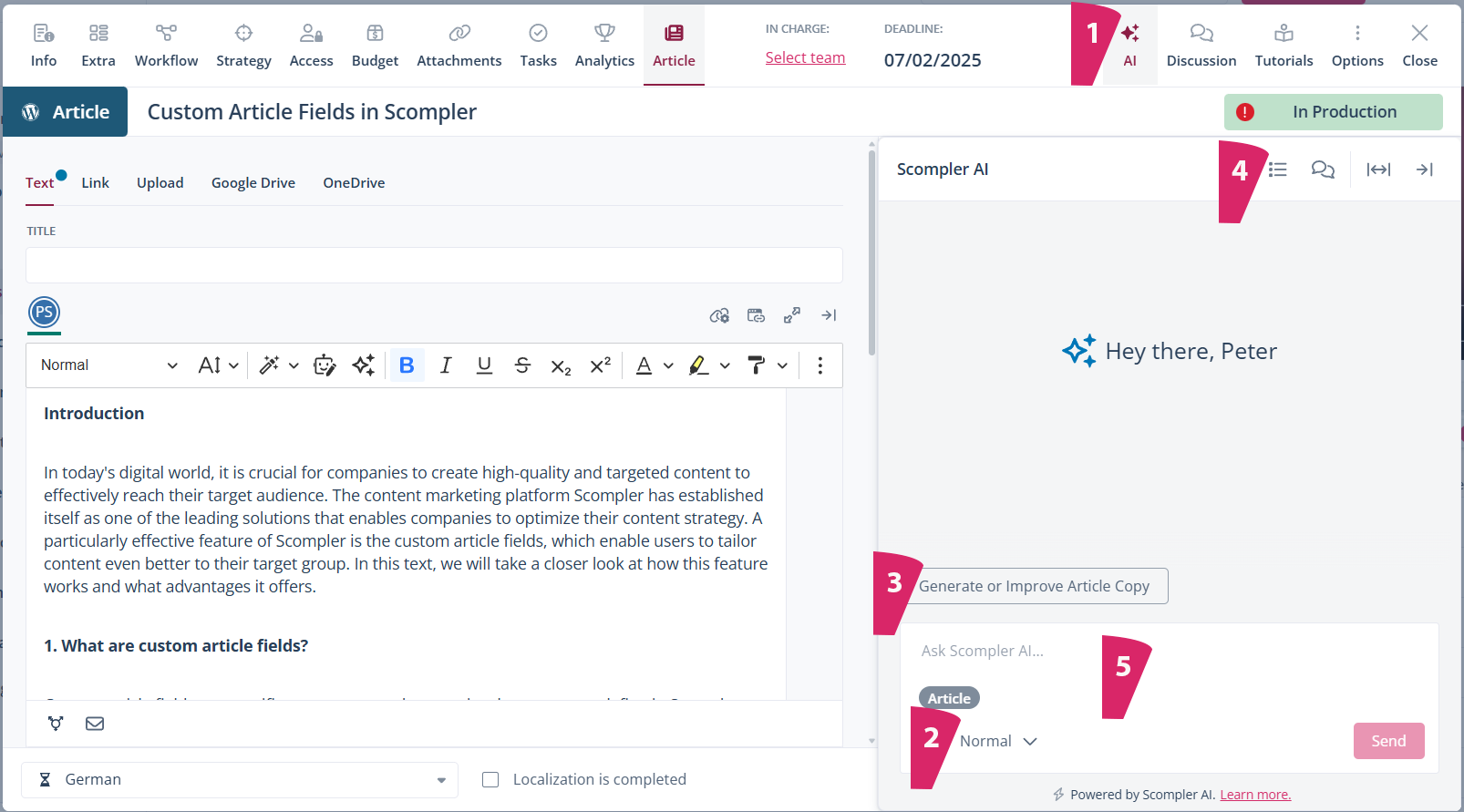Screen dimensions: 1464x812
Task: Open the German language dropdown
Action: pyautogui.click(x=240, y=780)
